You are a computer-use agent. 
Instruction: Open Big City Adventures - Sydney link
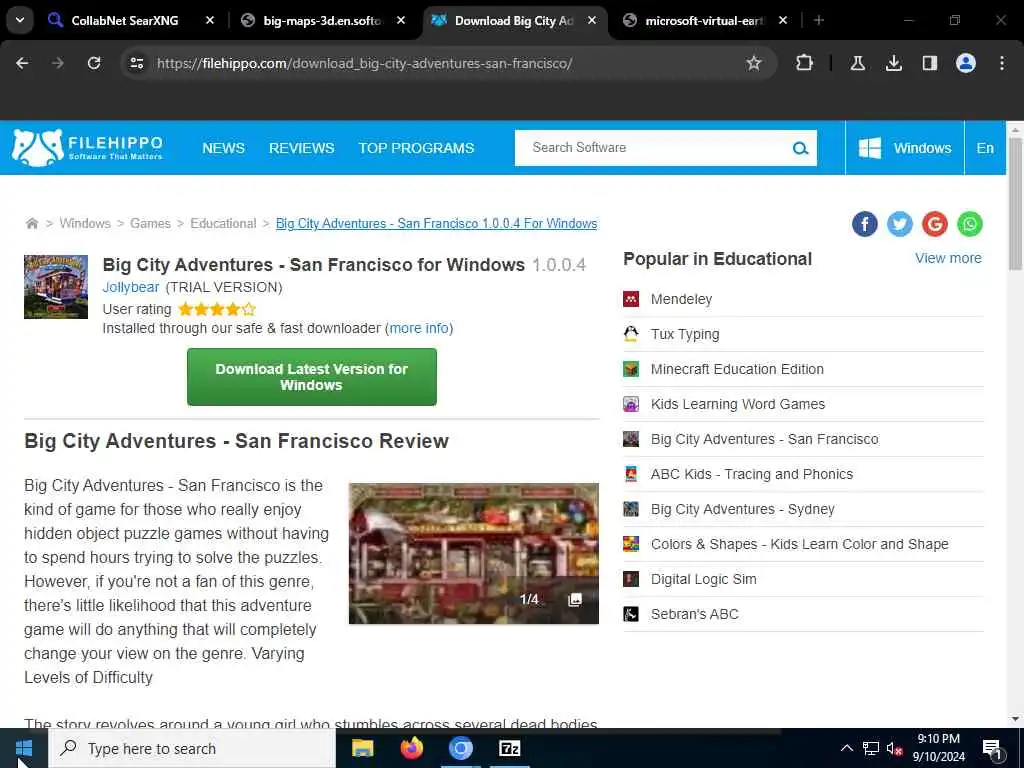(x=743, y=509)
